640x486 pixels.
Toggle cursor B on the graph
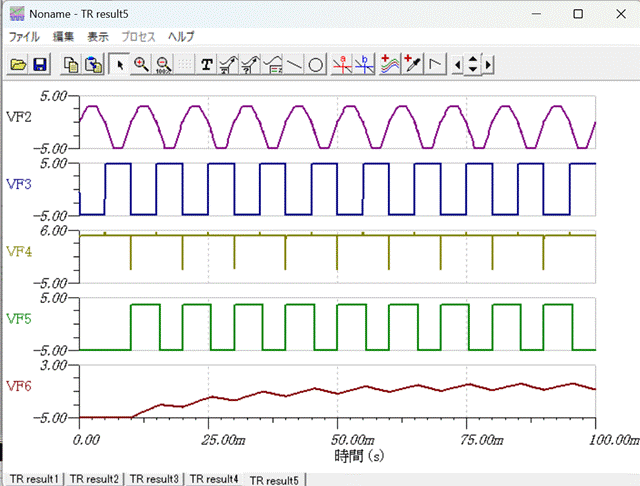(x=364, y=64)
